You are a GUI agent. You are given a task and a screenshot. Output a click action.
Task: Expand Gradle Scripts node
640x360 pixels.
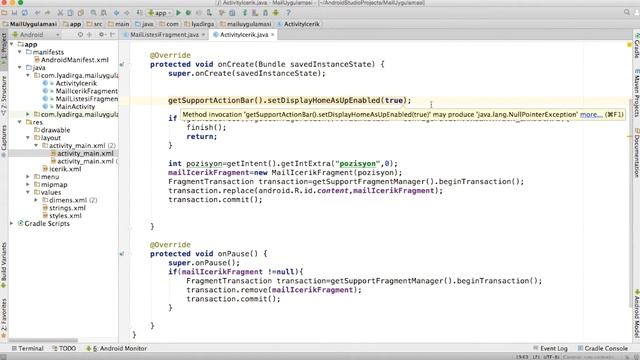(12, 223)
